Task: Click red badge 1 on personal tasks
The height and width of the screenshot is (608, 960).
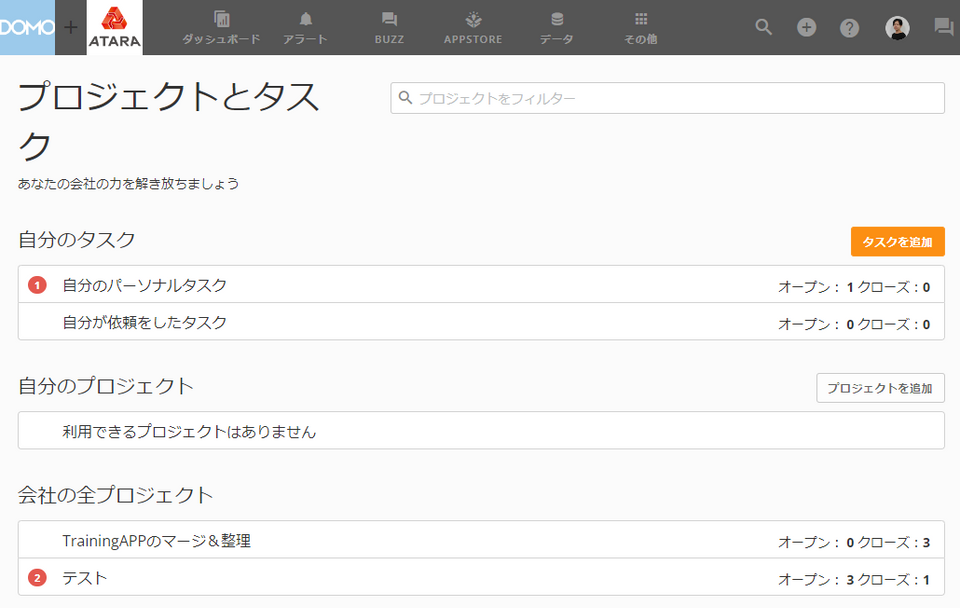Action: click(37, 285)
